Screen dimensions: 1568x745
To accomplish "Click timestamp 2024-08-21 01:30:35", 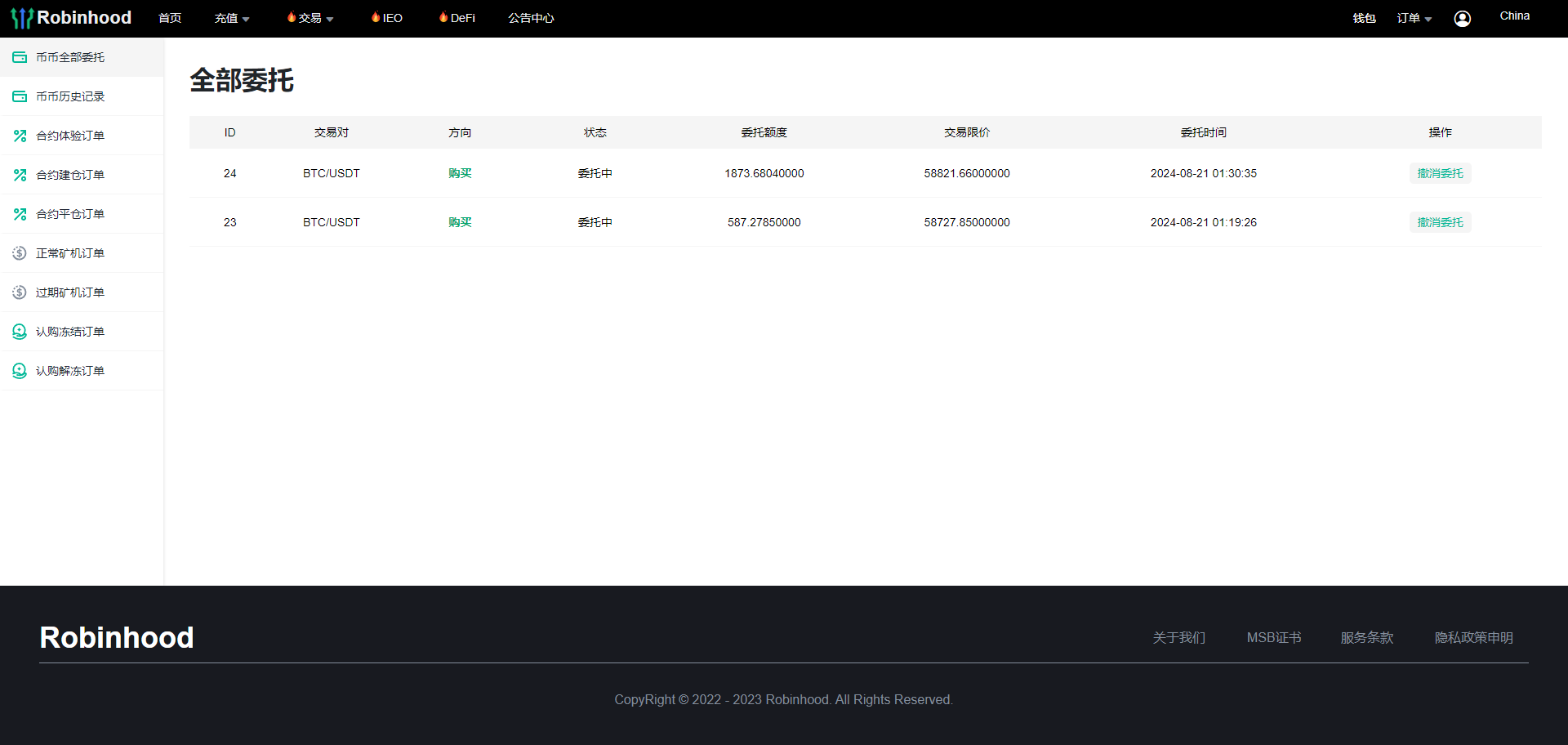I will click(x=1204, y=173).
